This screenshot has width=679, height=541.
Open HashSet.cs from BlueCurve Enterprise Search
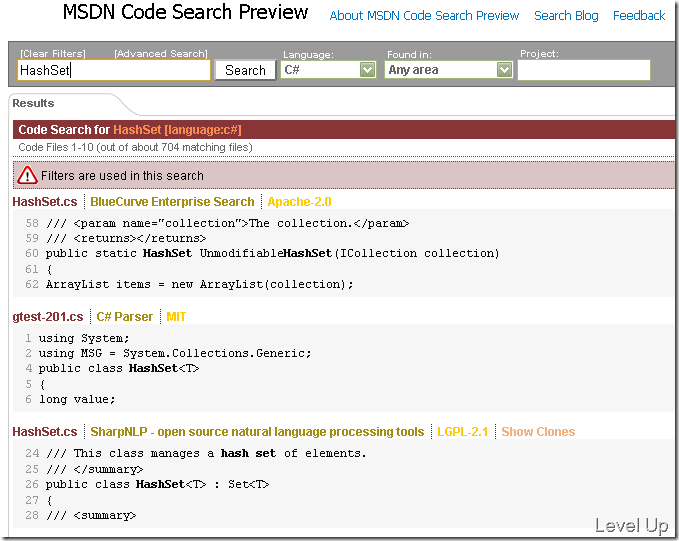(x=45, y=202)
